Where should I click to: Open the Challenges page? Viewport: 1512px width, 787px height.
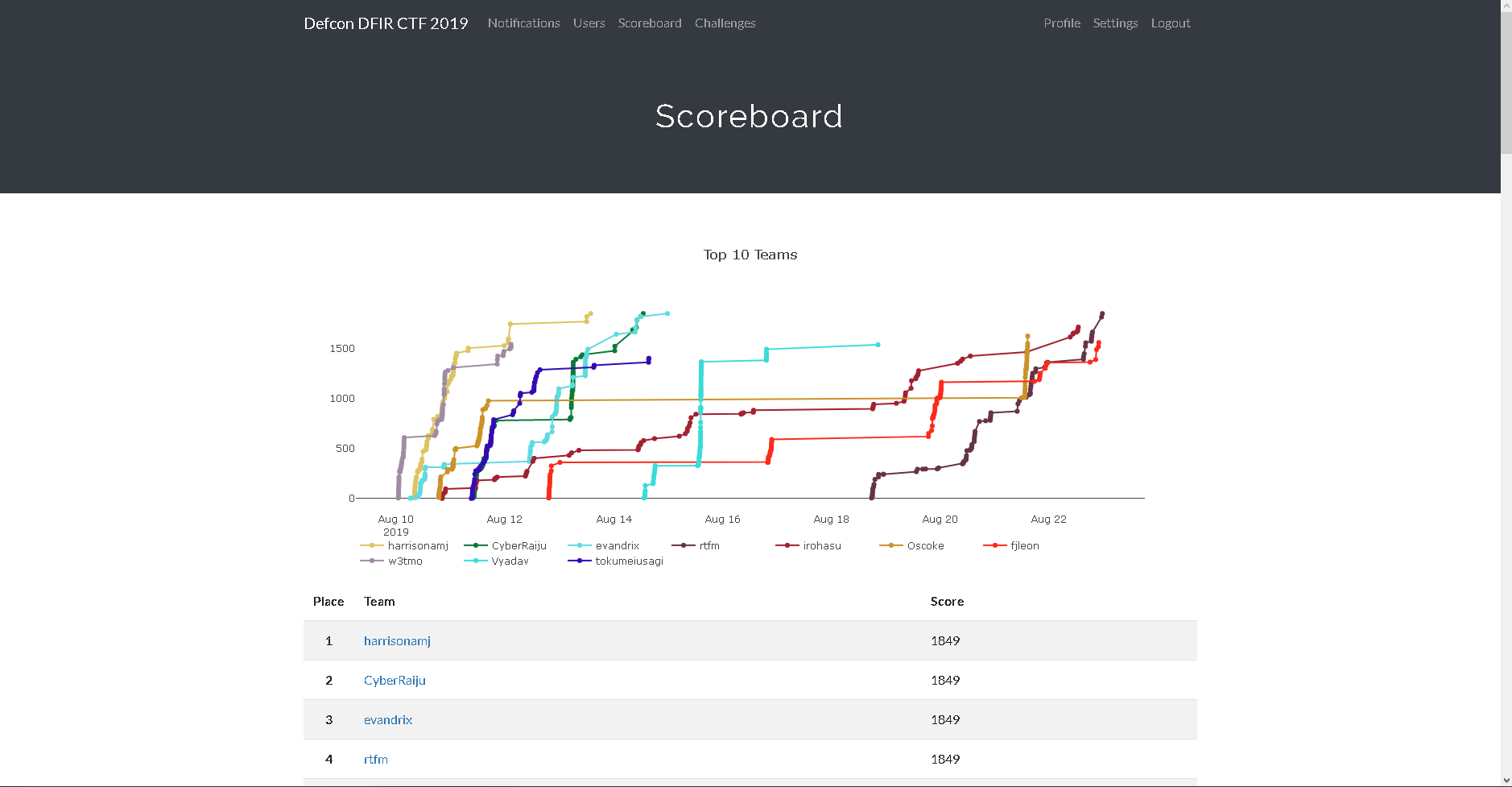coord(725,23)
